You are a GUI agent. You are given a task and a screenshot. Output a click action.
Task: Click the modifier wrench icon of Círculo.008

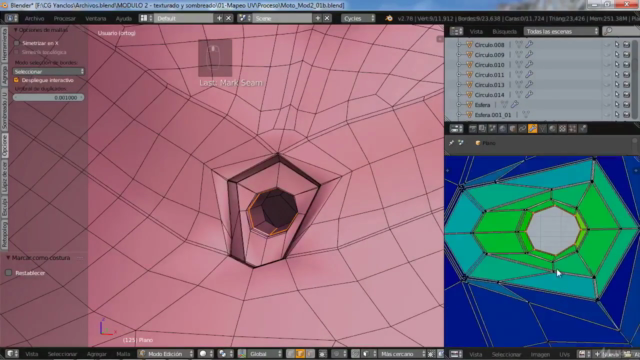(x=529, y=44)
